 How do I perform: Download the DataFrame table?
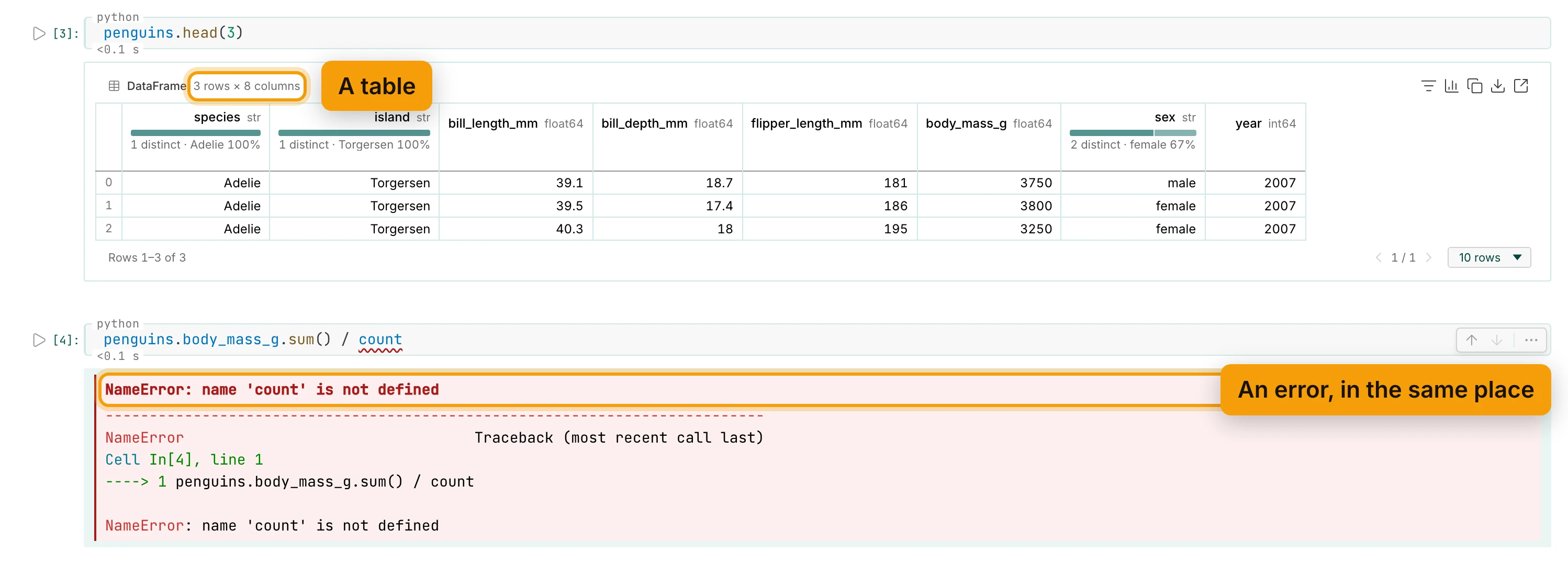1497,86
